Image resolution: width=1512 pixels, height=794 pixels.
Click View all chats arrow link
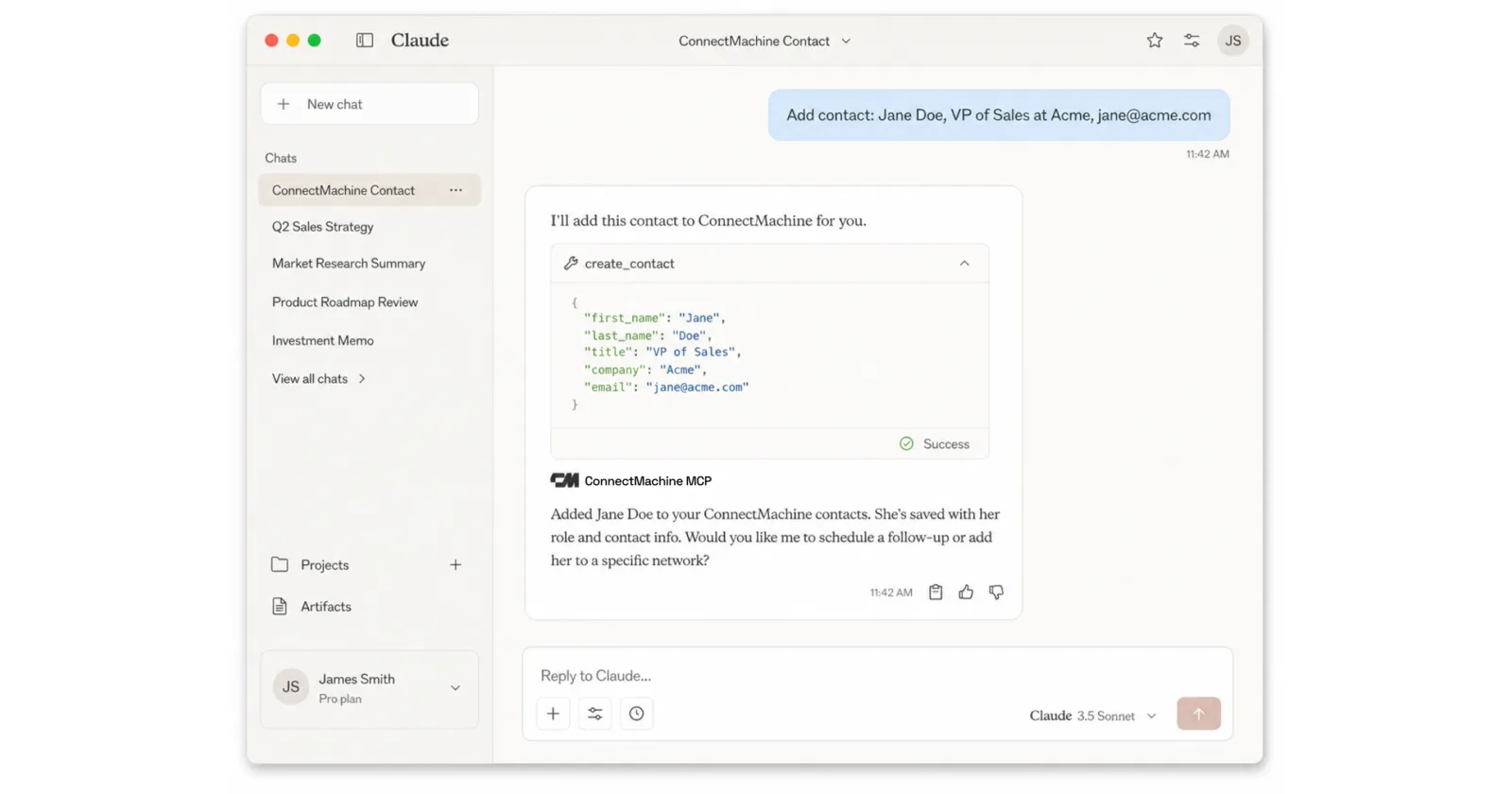[319, 379]
